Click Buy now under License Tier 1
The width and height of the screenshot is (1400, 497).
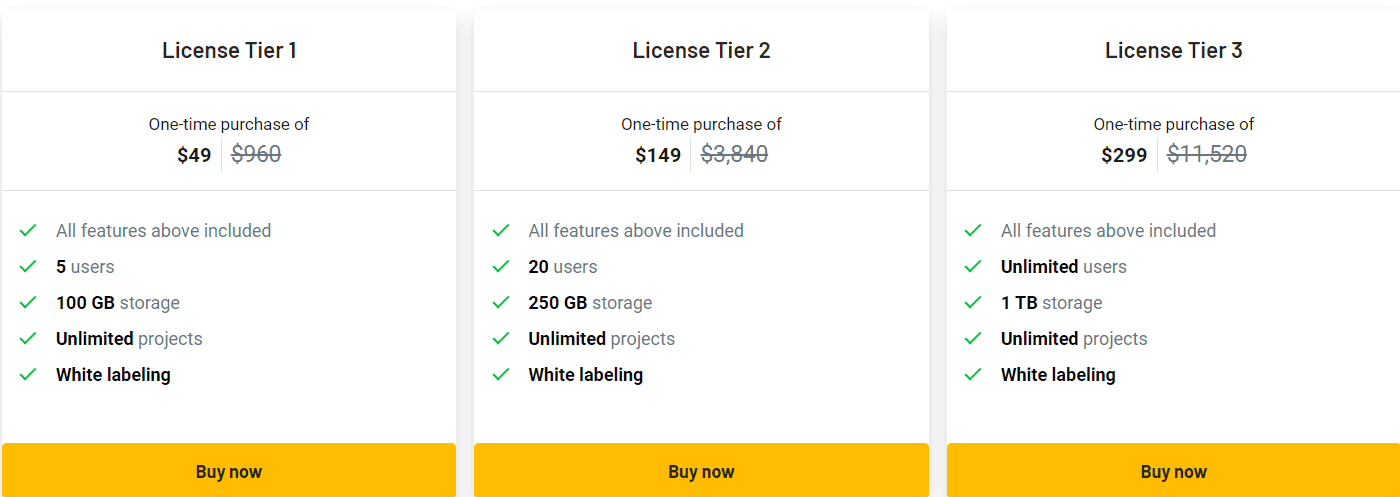point(229,471)
